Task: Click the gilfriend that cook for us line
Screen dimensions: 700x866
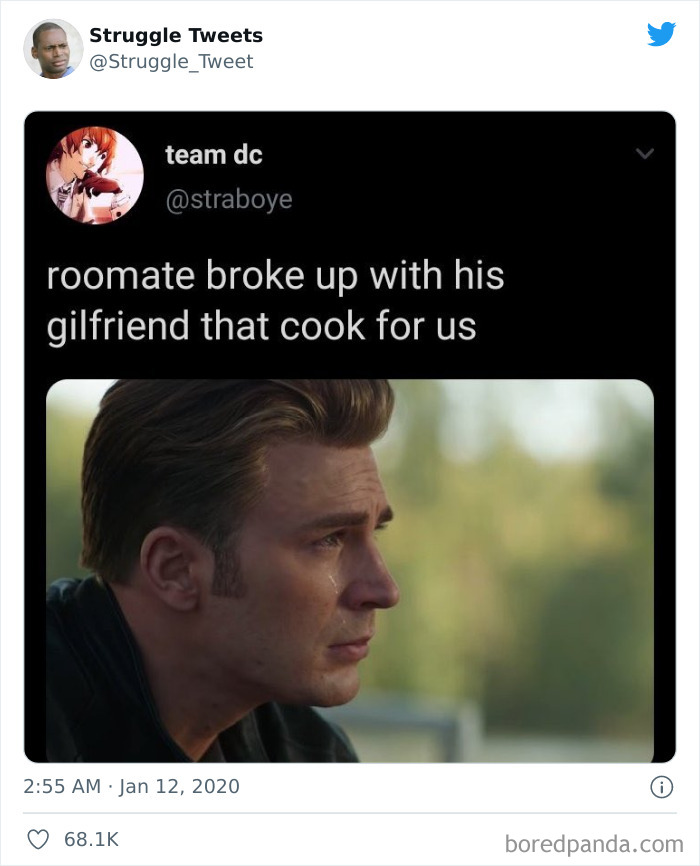Action: [x=261, y=326]
